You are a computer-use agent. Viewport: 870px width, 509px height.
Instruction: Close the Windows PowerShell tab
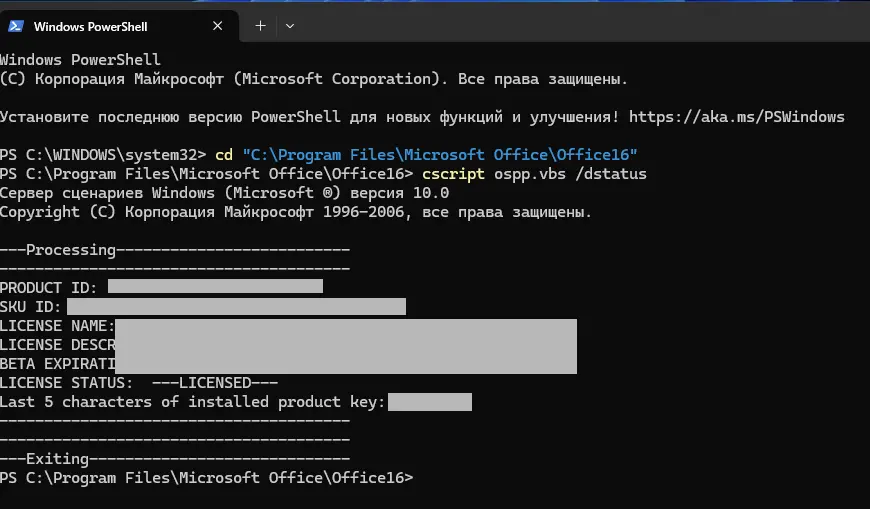(215, 26)
